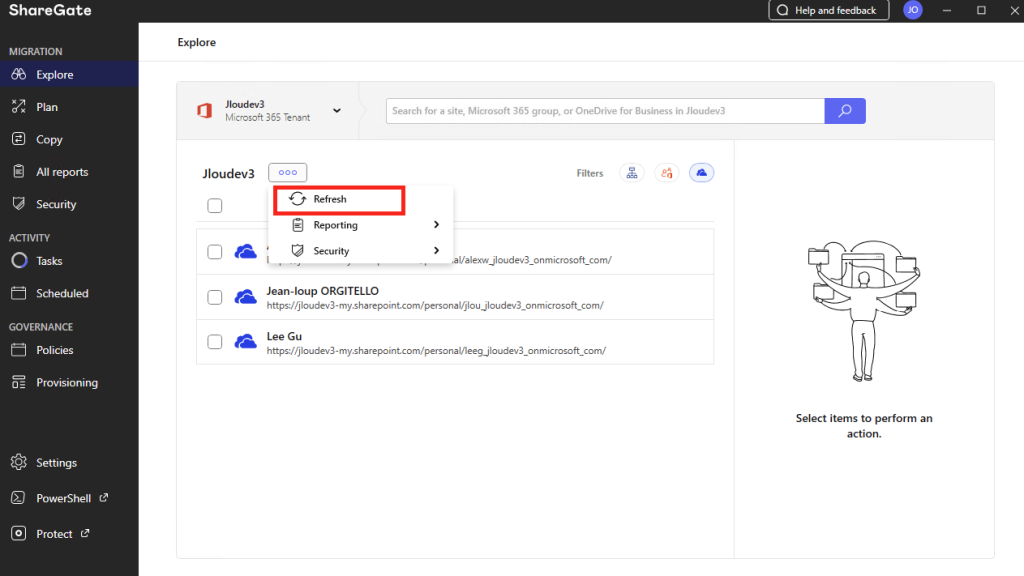Image resolution: width=1024 pixels, height=576 pixels.
Task: Choose Security from the dropdown menu
Action: [360, 251]
